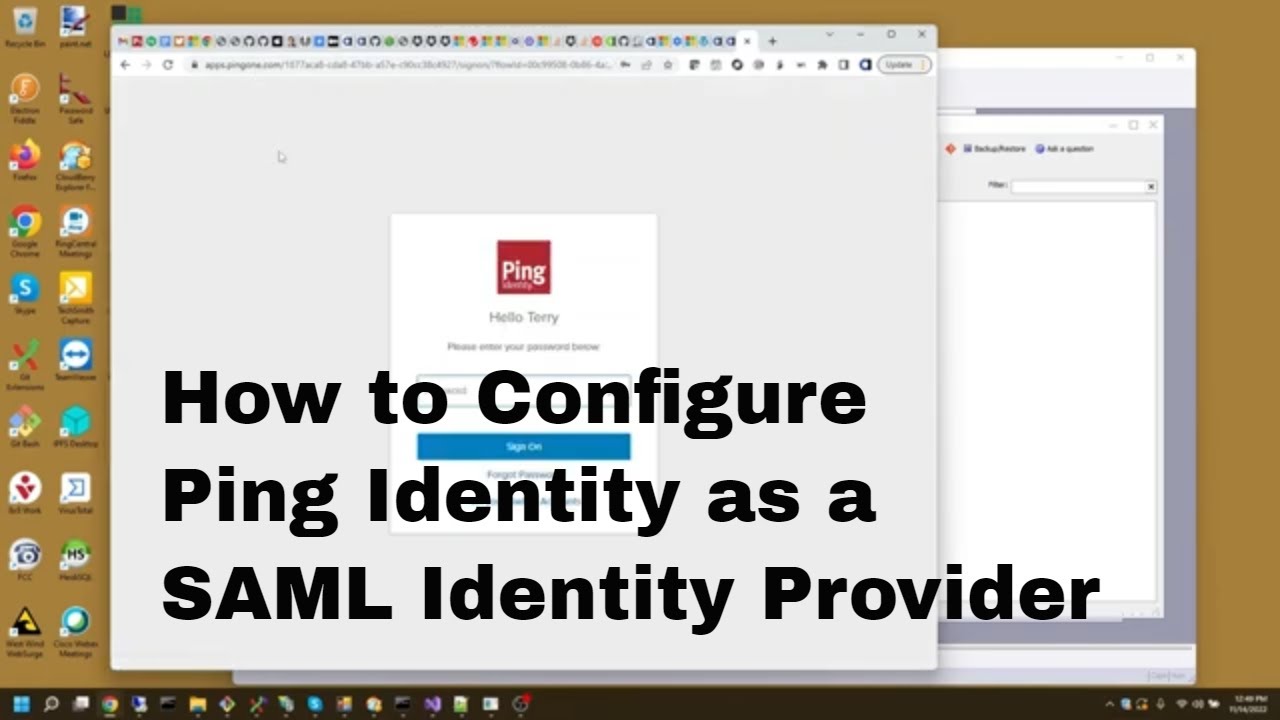Open Chrome side panel icon
Screen dimensions: 1280x720
click(844, 64)
